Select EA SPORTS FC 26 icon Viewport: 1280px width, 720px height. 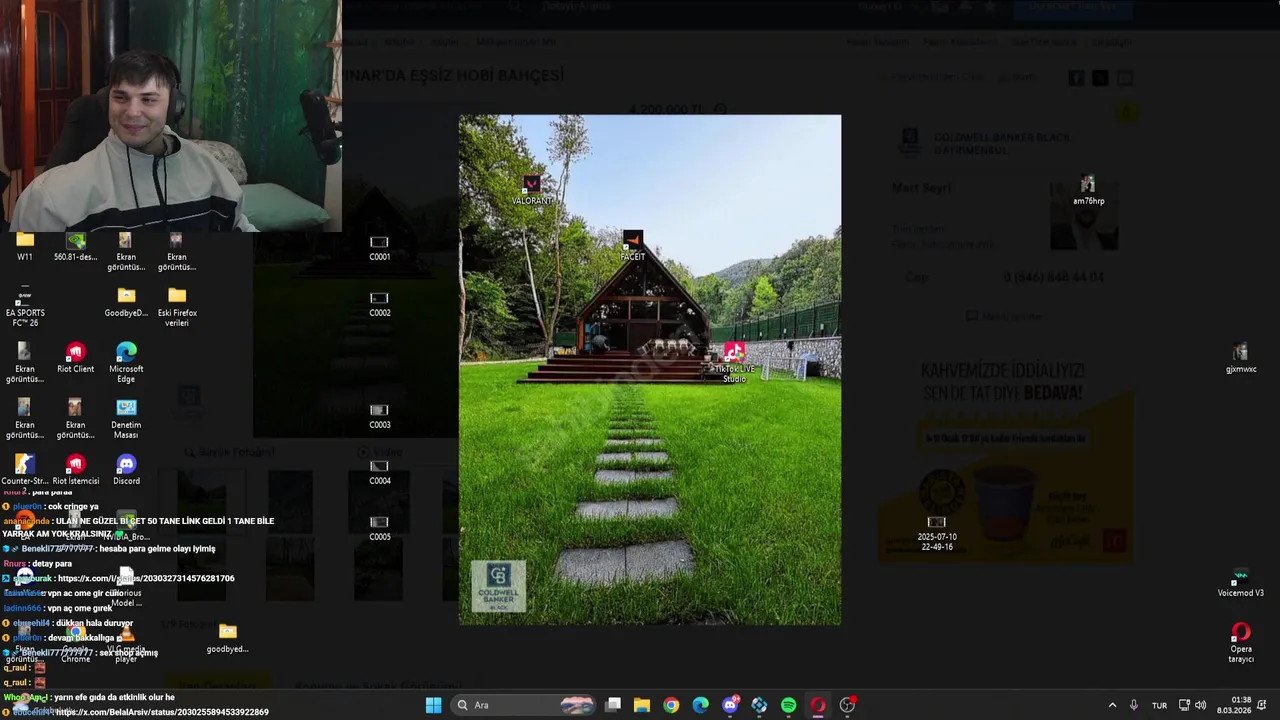pyautogui.click(x=25, y=307)
